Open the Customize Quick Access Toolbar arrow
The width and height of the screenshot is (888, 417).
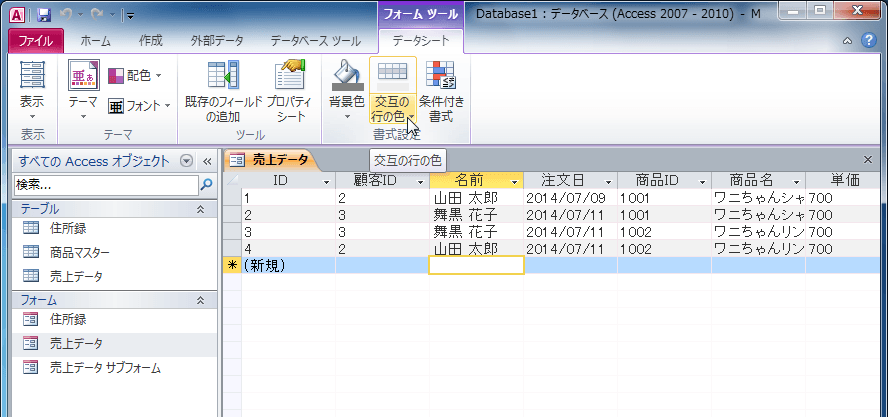coord(130,15)
